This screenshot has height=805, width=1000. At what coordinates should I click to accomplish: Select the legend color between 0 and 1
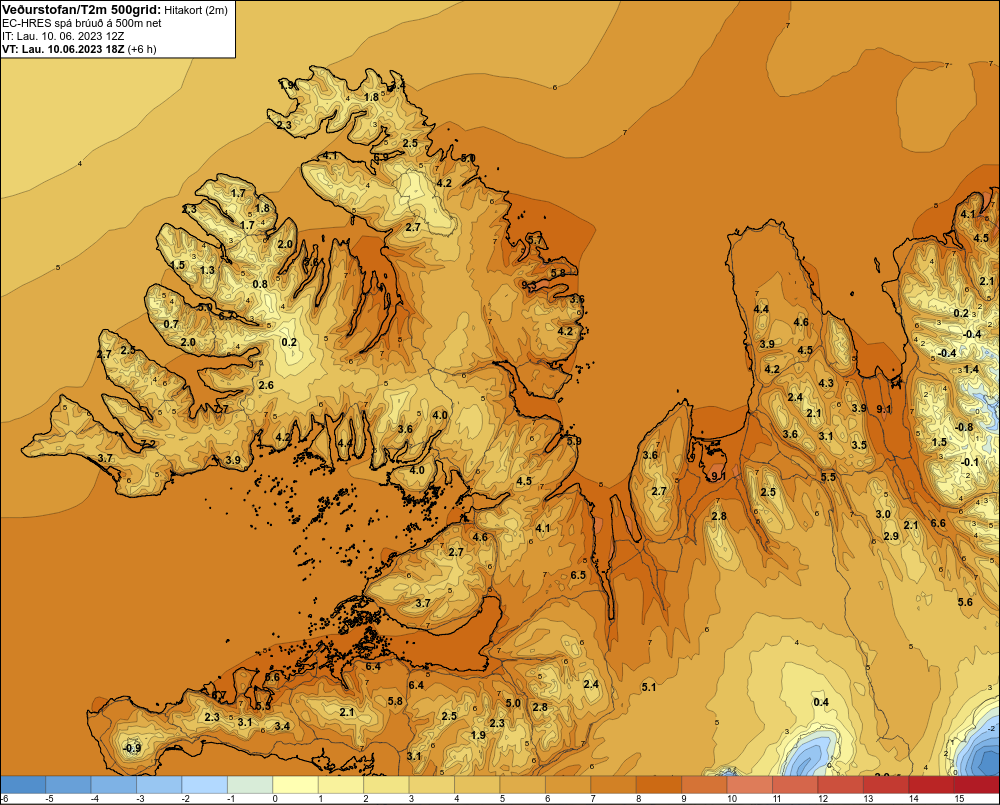point(295,785)
